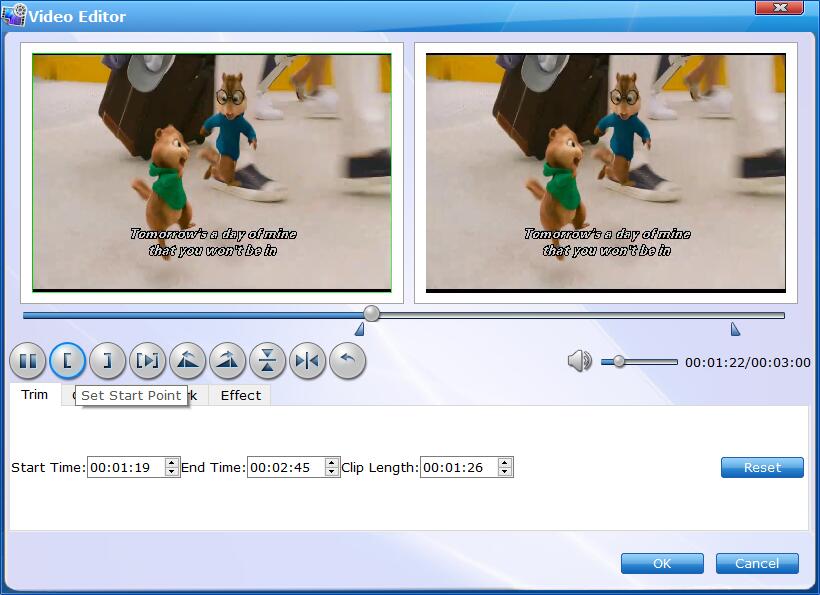The width and height of the screenshot is (820, 595).
Task: Decrease End Time with down arrow
Action: (332, 472)
